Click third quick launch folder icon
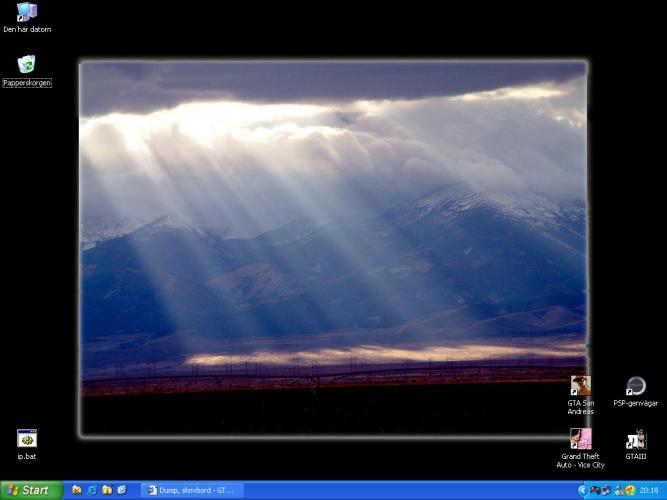The width and height of the screenshot is (667, 500). [x=107, y=490]
